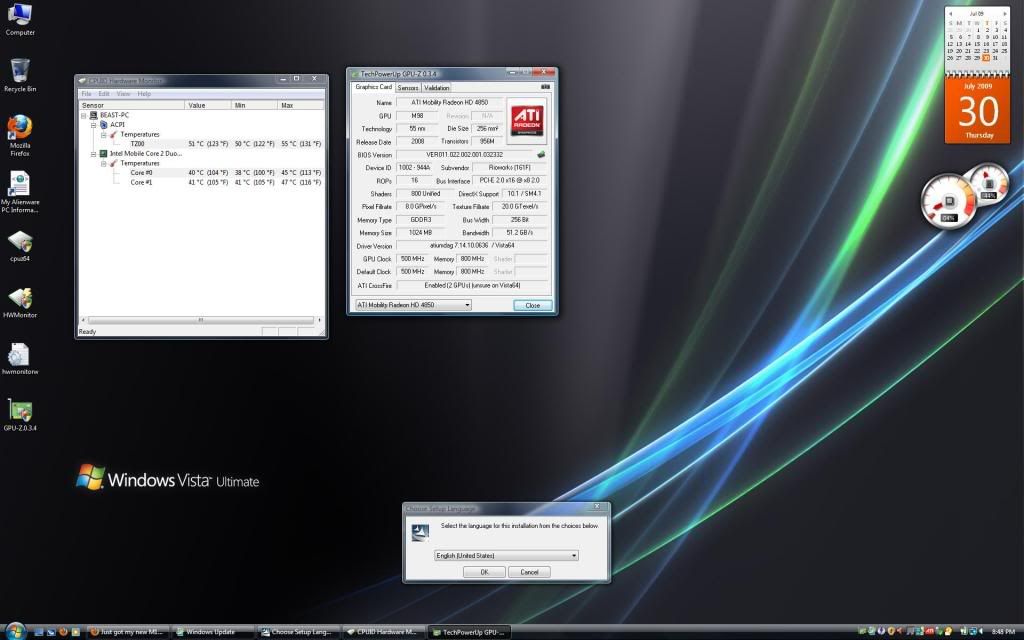Click the larger CPU meter gauge gadget
The width and height of the screenshot is (1024, 640).
pyautogui.click(x=948, y=200)
